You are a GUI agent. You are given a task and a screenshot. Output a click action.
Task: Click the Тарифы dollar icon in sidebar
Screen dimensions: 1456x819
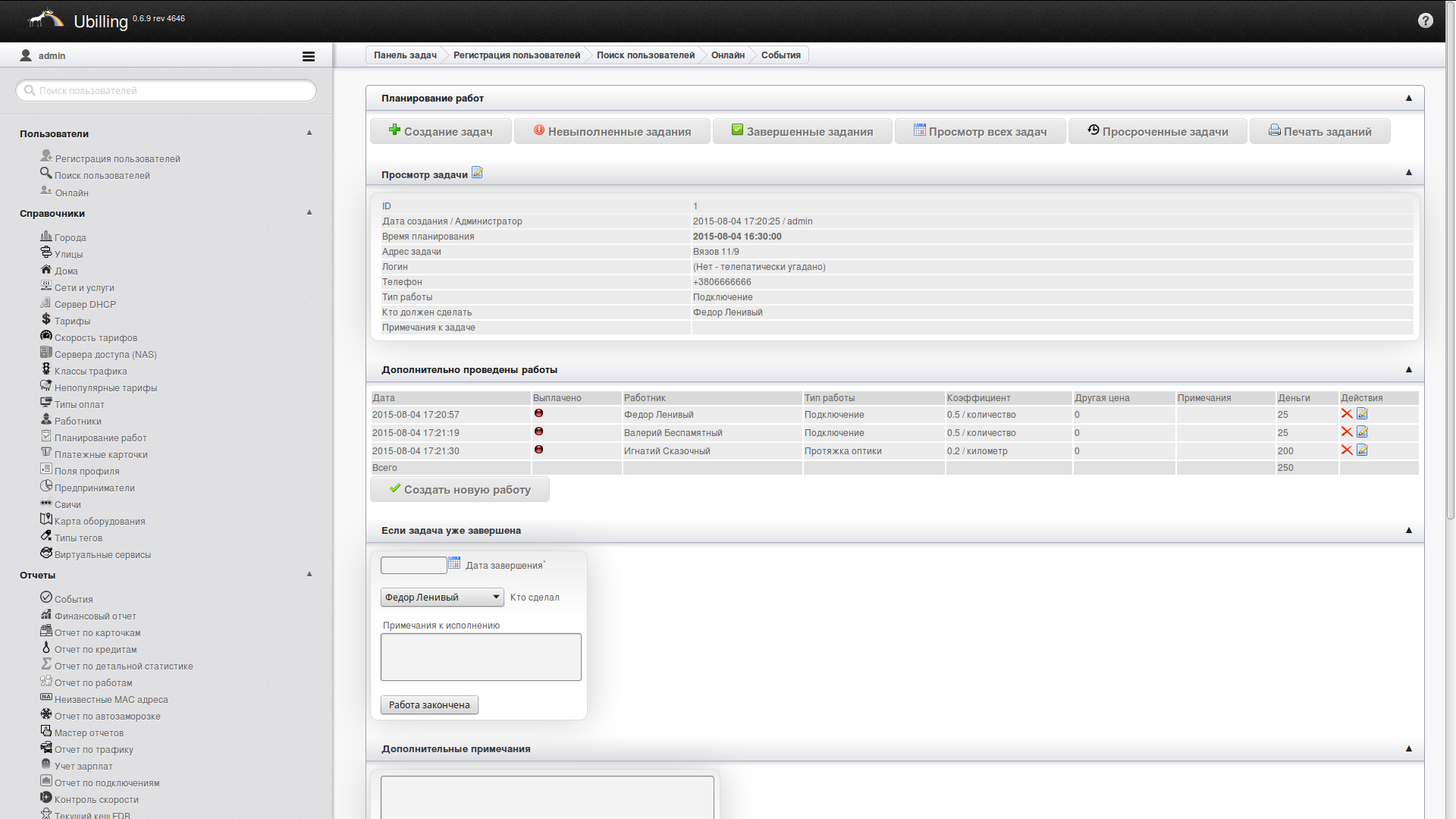[46, 320]
